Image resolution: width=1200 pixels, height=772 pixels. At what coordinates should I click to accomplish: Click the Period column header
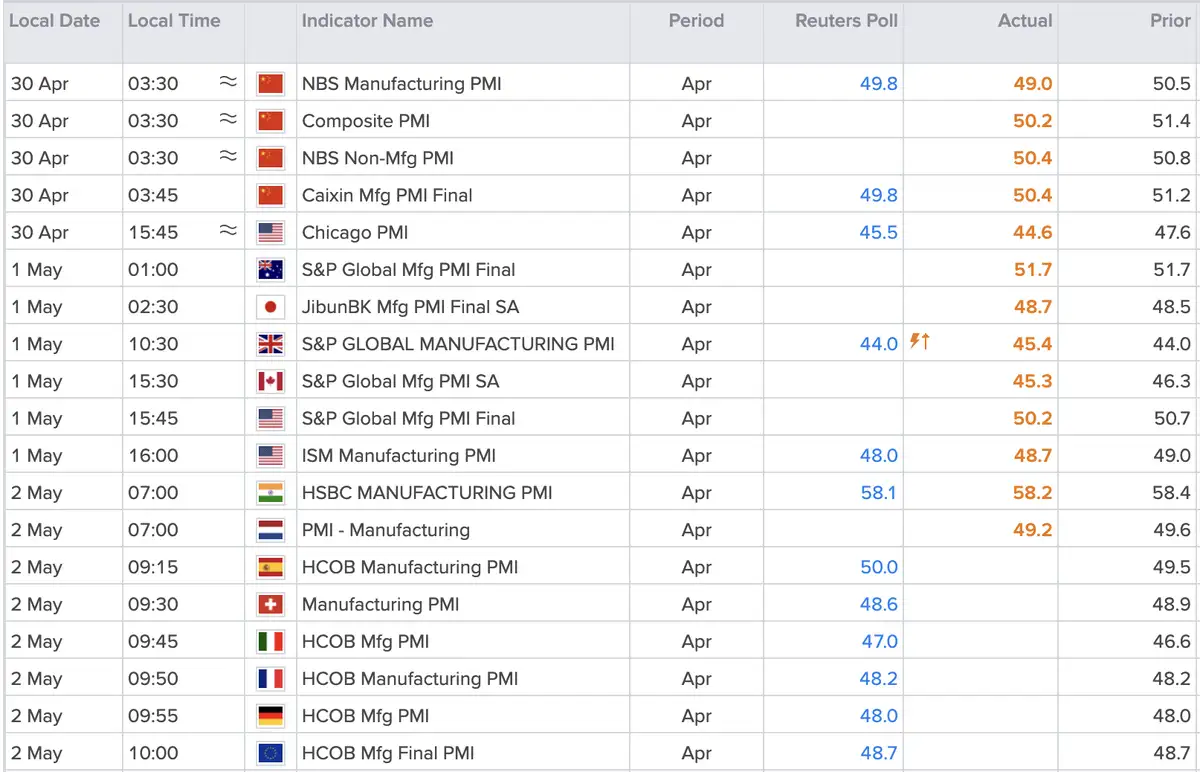[696, 20]
